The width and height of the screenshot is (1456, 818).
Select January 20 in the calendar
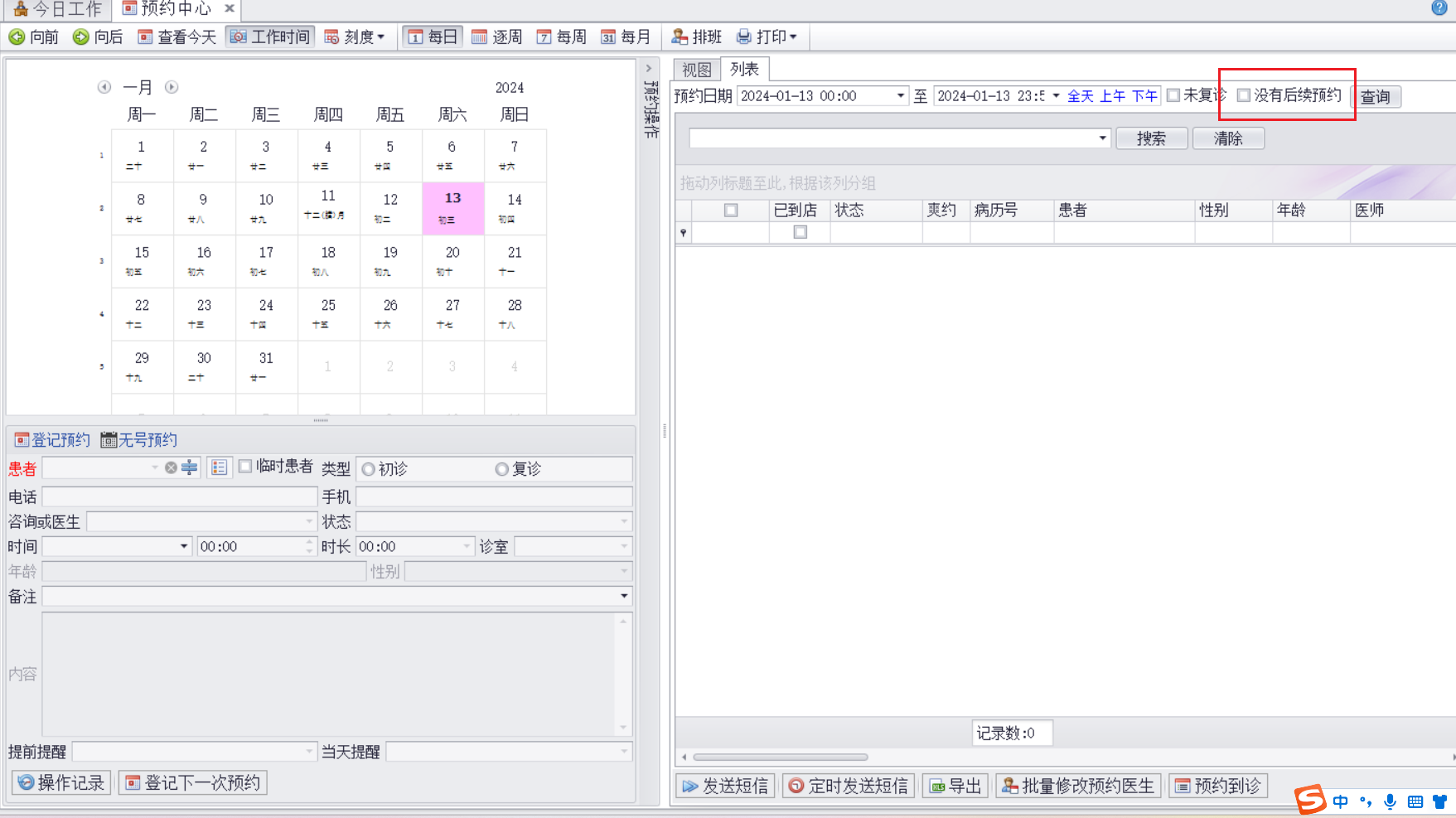click(452, 261)
